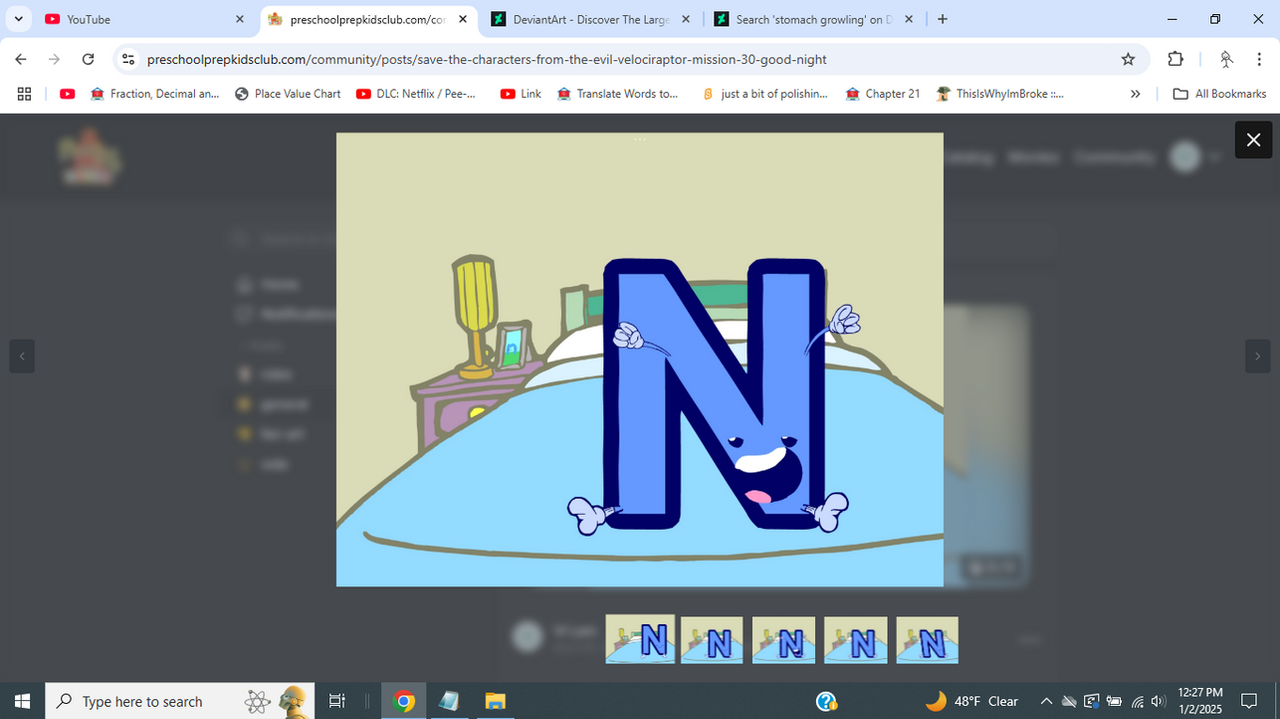Screen dimensions: 1280x719
Task: Open the weather widget showing 48°F Clear
Action: pos(971,701)
